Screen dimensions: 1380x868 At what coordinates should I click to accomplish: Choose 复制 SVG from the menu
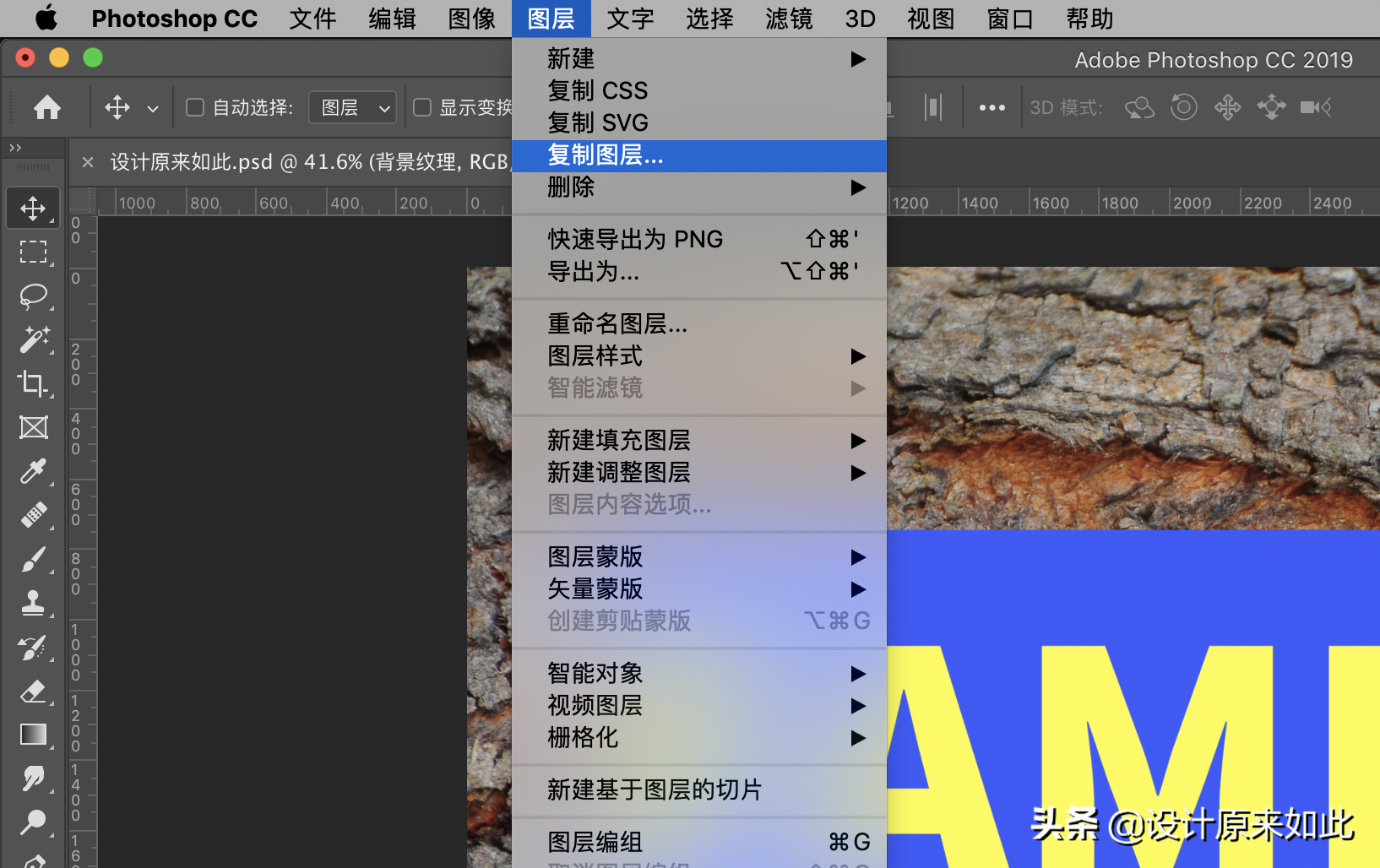[699, 123]
